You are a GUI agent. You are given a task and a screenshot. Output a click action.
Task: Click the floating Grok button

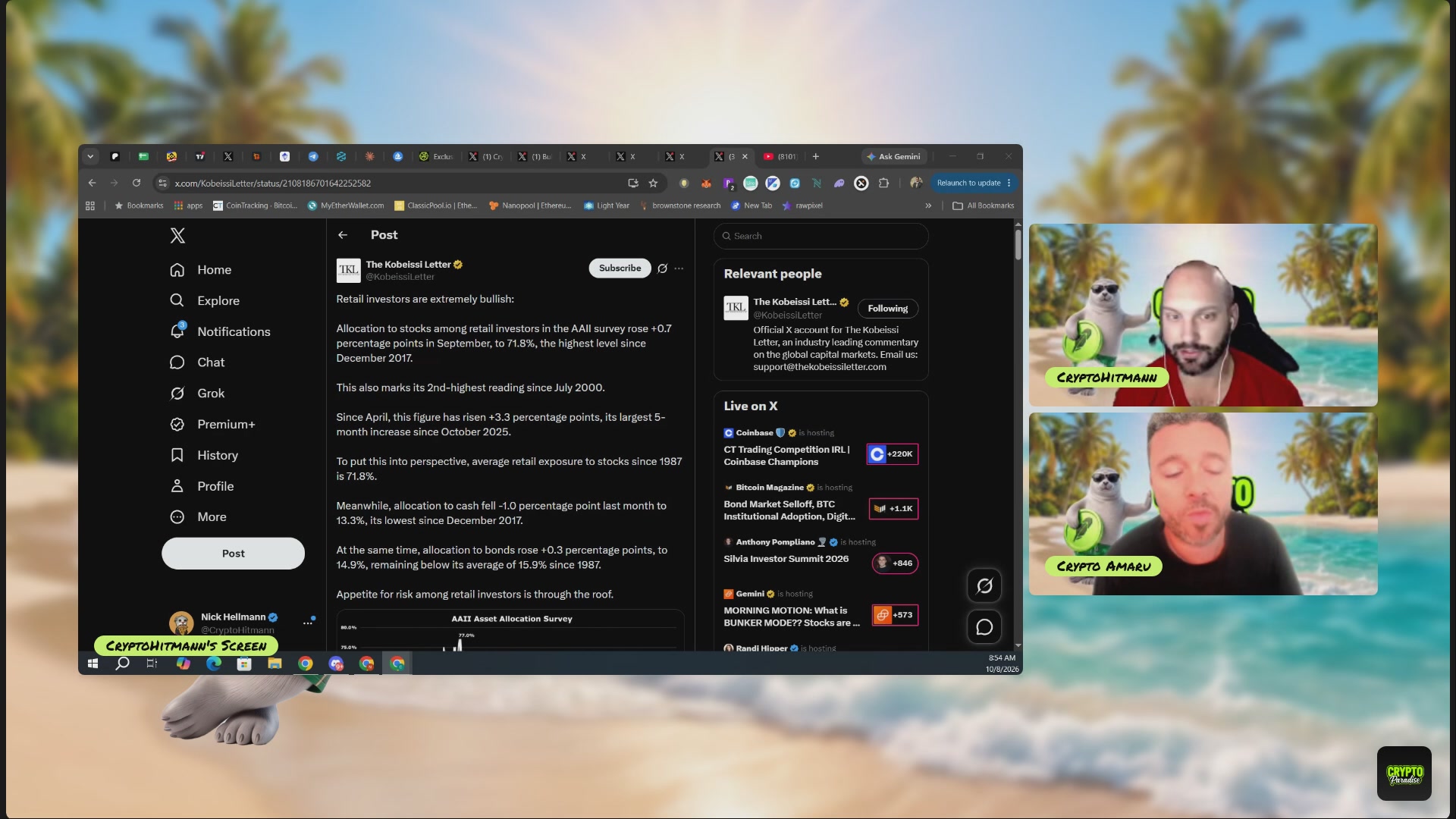click(984, 586)
